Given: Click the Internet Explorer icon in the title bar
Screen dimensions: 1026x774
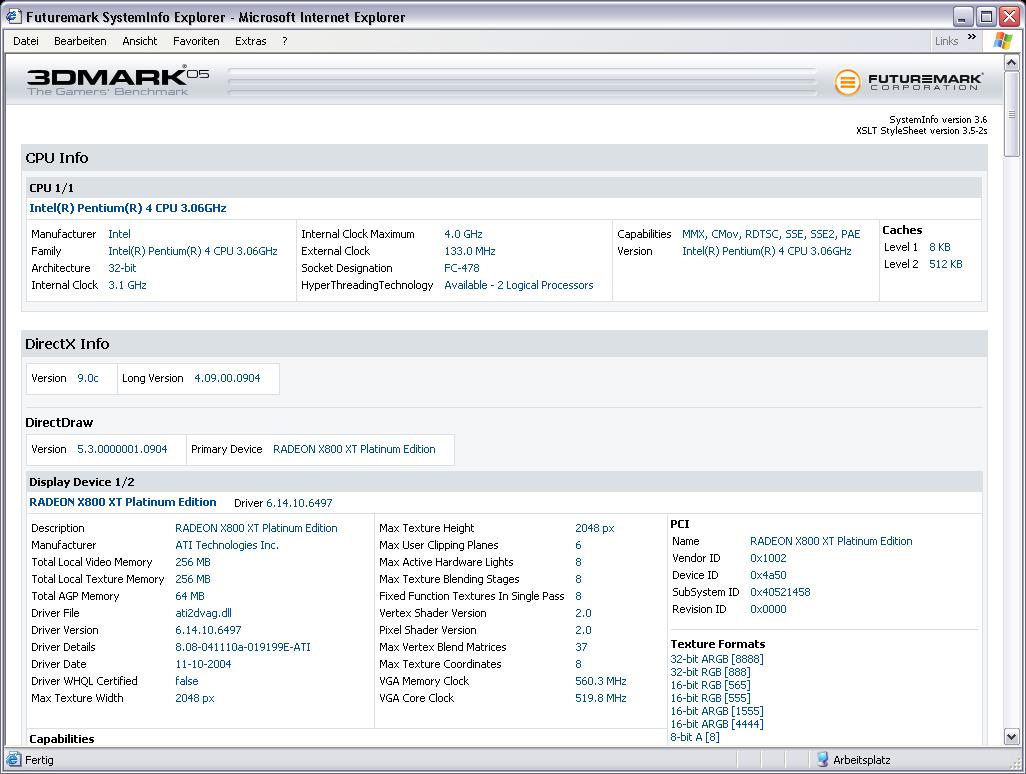Looking at the screenshot, I should click(13, 16).
